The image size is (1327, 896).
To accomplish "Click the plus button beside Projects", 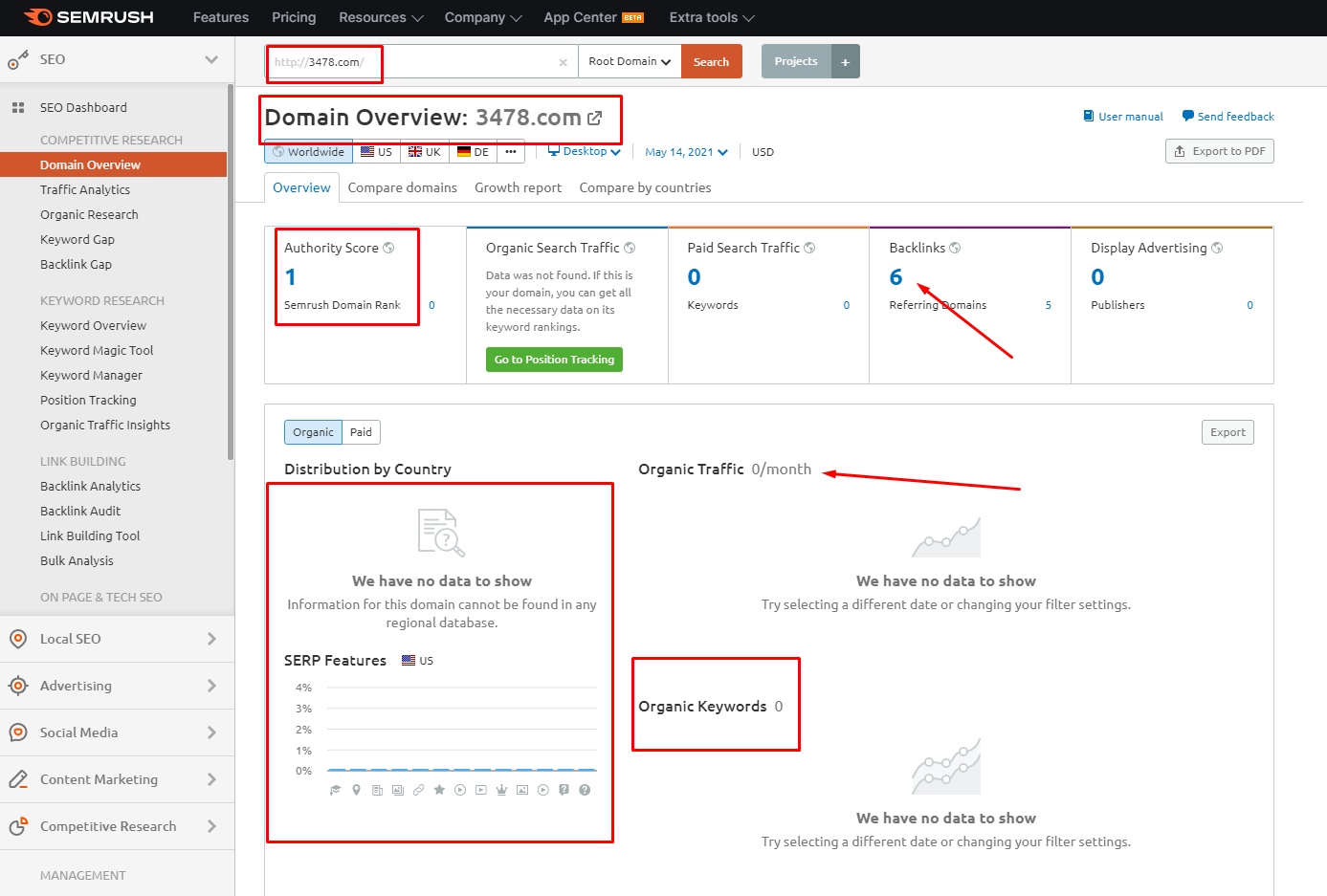I will pos(846,61).
